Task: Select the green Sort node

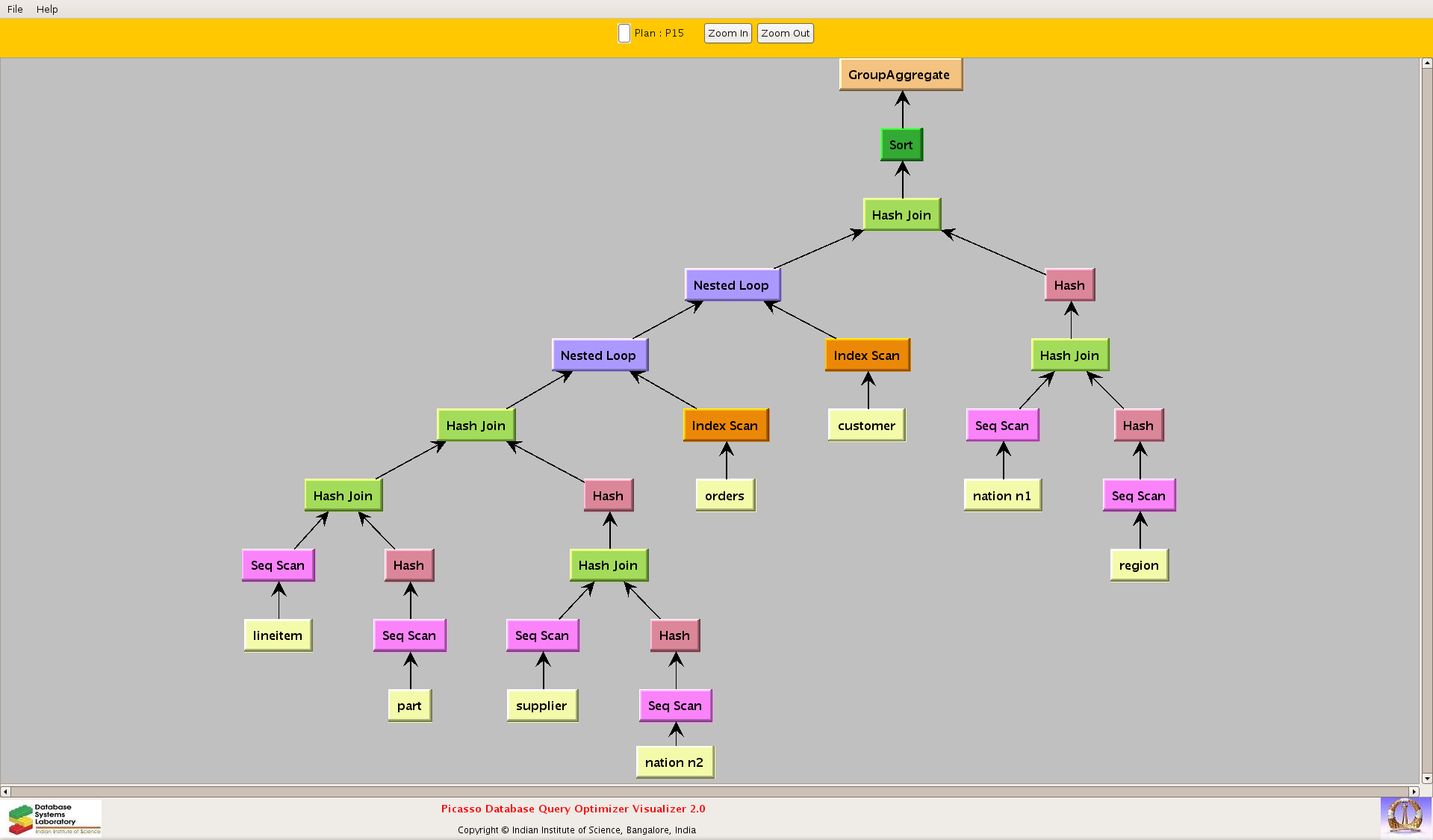Action: coord(901,145)
